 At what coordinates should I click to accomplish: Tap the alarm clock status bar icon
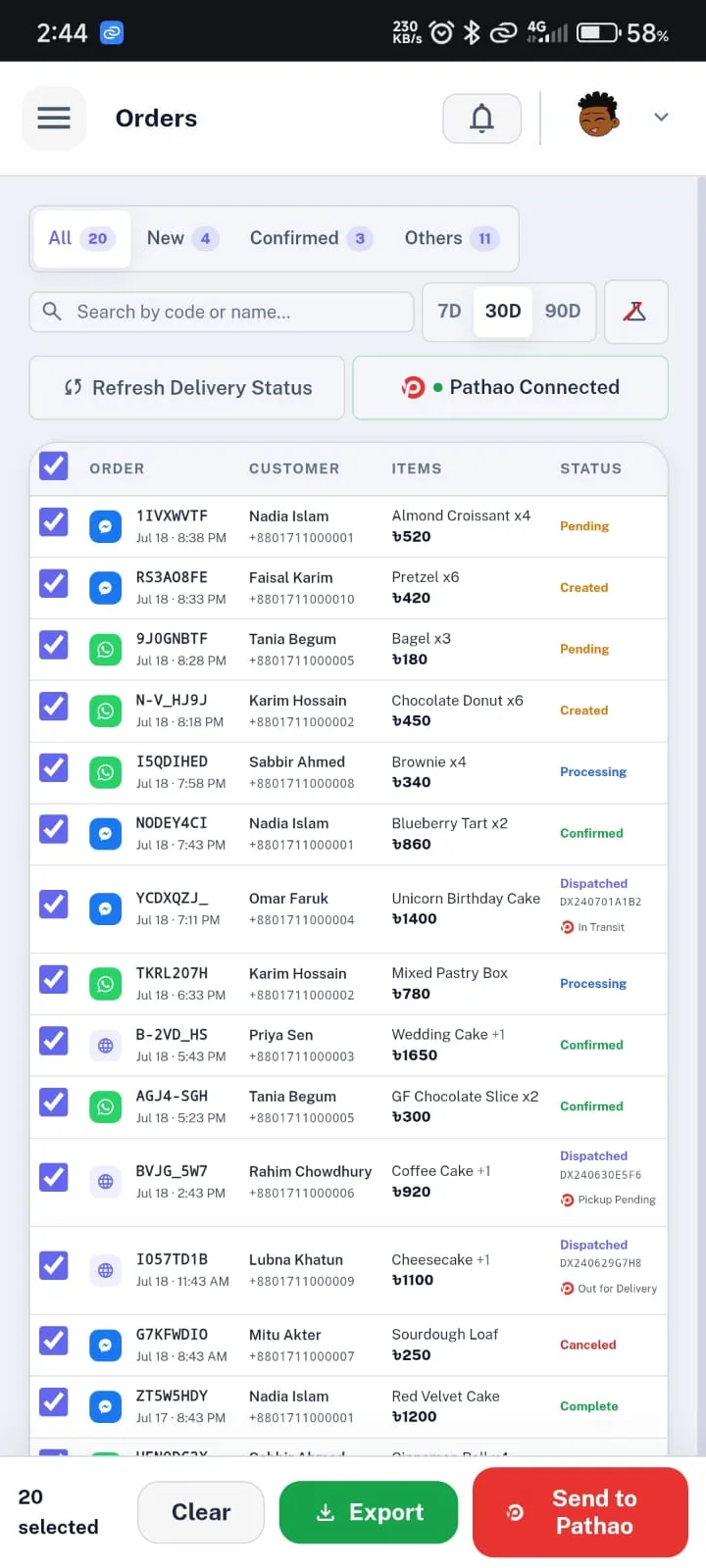pos(442,32)
